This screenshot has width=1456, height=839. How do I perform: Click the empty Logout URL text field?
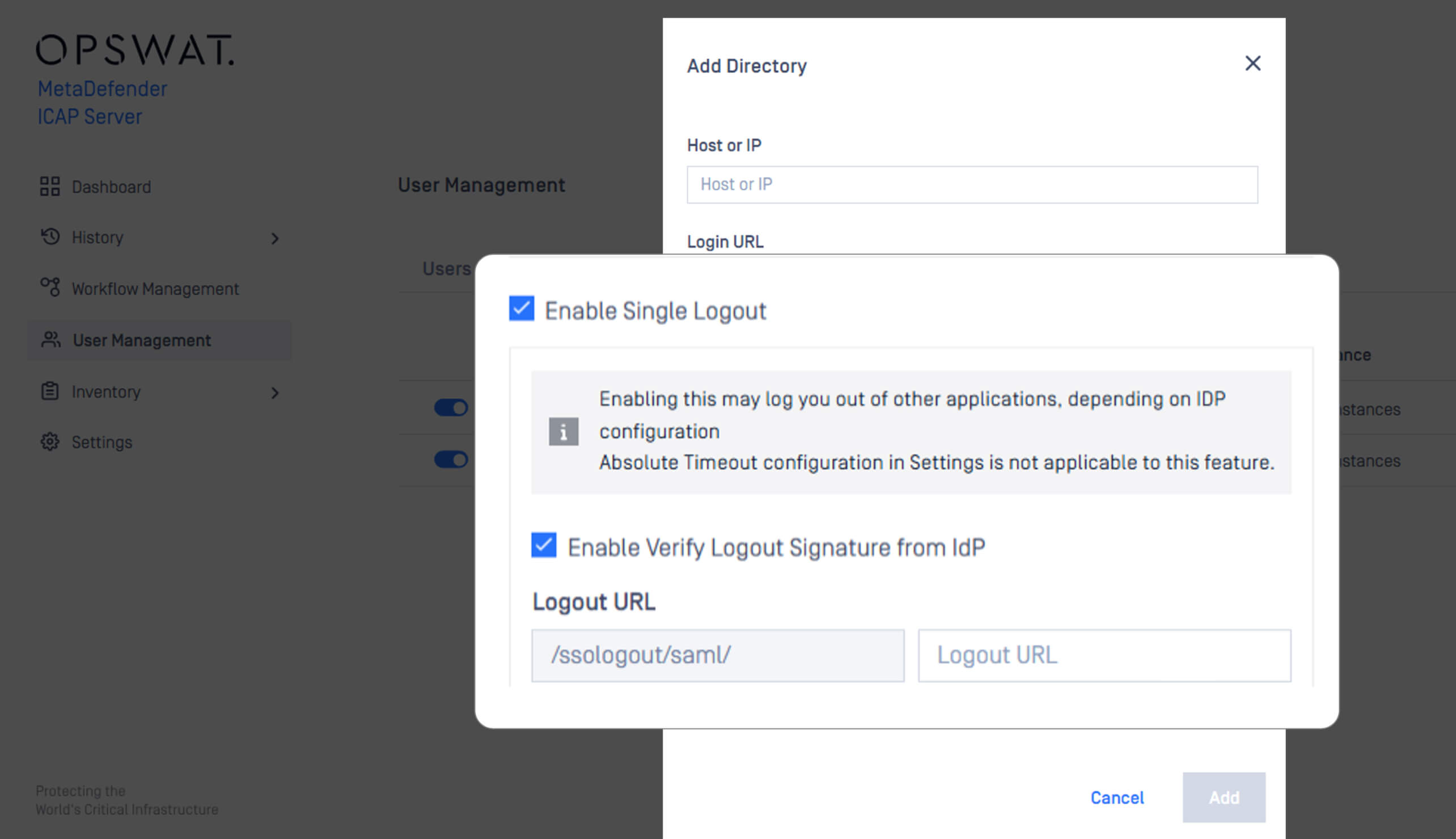pos(1104,655)
